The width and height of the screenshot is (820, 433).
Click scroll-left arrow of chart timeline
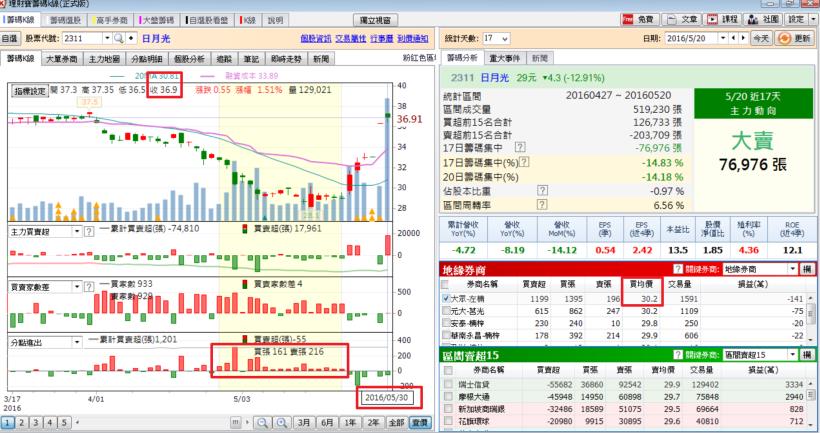tap(77, 422)
